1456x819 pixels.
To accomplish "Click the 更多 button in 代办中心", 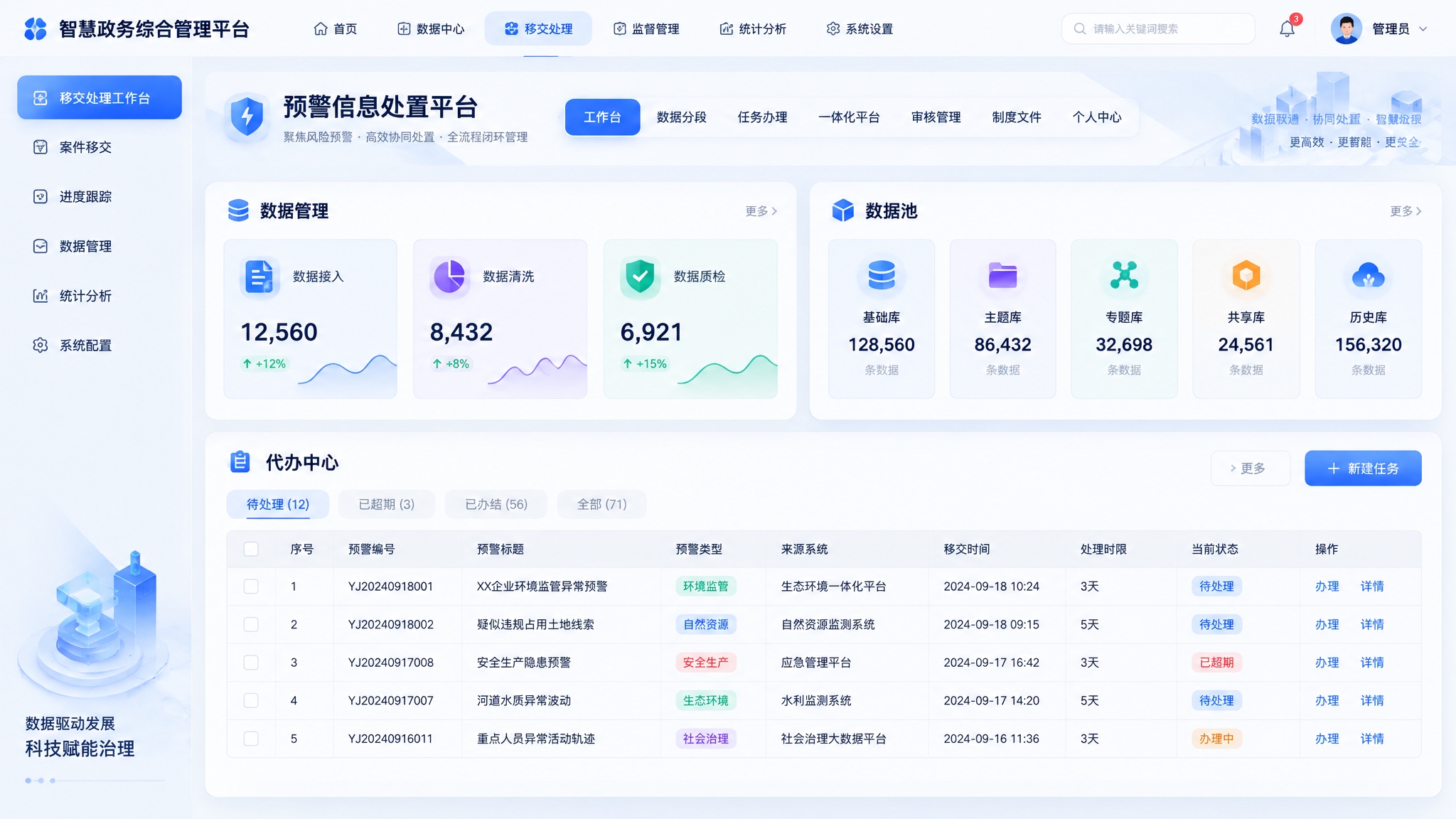I will pos(1251,469).
